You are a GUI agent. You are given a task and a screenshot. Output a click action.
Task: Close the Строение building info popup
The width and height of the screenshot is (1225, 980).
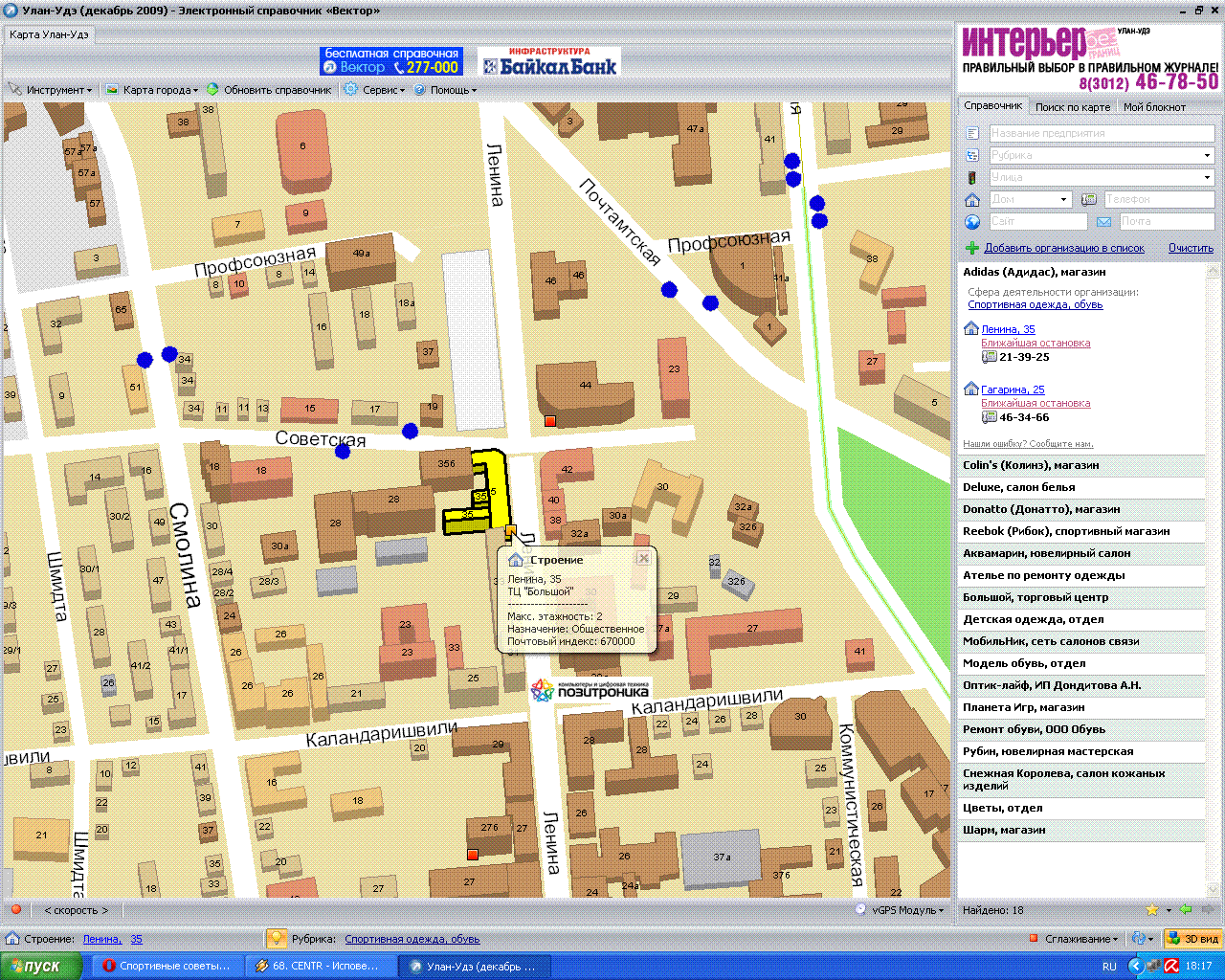tap(644, 558)
